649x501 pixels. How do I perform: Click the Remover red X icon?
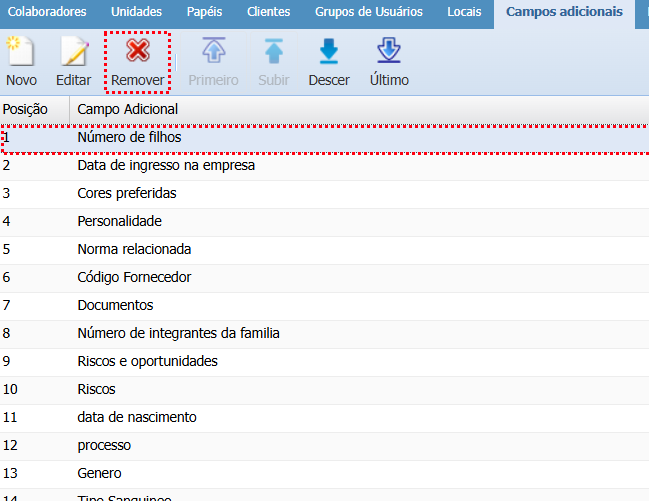(138, 52)
